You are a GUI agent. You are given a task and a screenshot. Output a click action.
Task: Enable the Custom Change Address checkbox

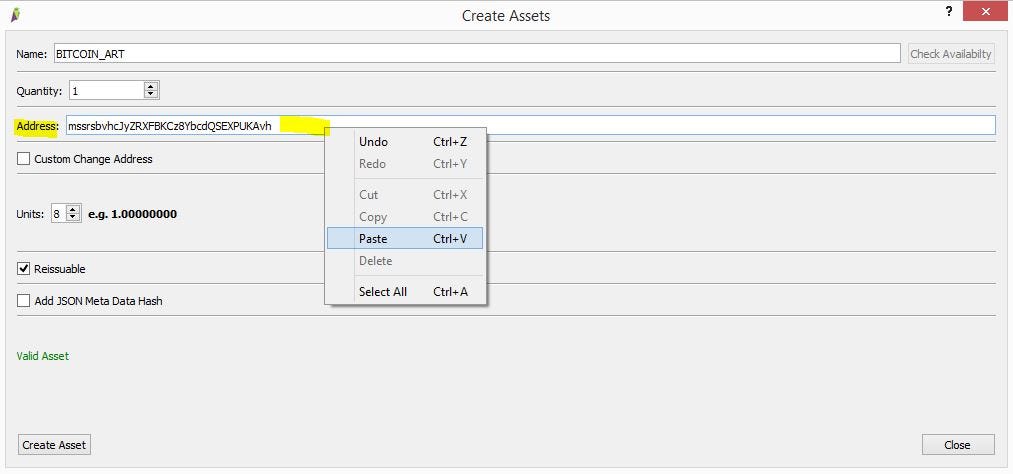23,159
